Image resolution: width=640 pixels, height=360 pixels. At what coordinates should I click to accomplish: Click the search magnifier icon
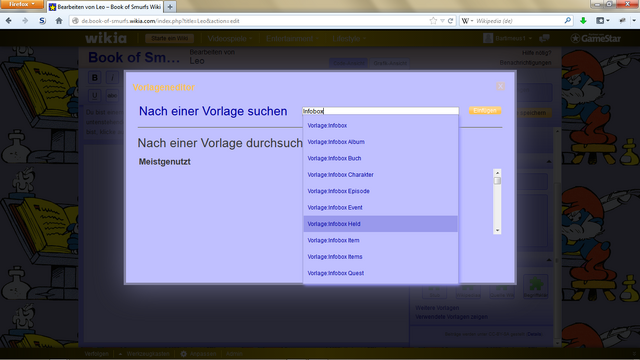(567, 20)
